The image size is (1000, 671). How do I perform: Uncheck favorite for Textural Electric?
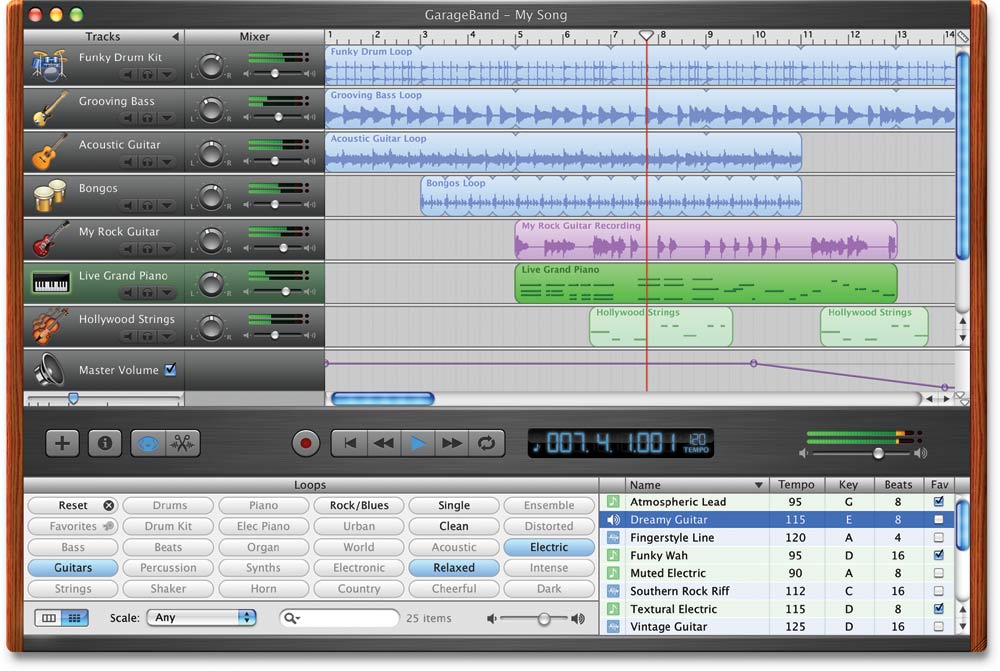pos(939,608)
